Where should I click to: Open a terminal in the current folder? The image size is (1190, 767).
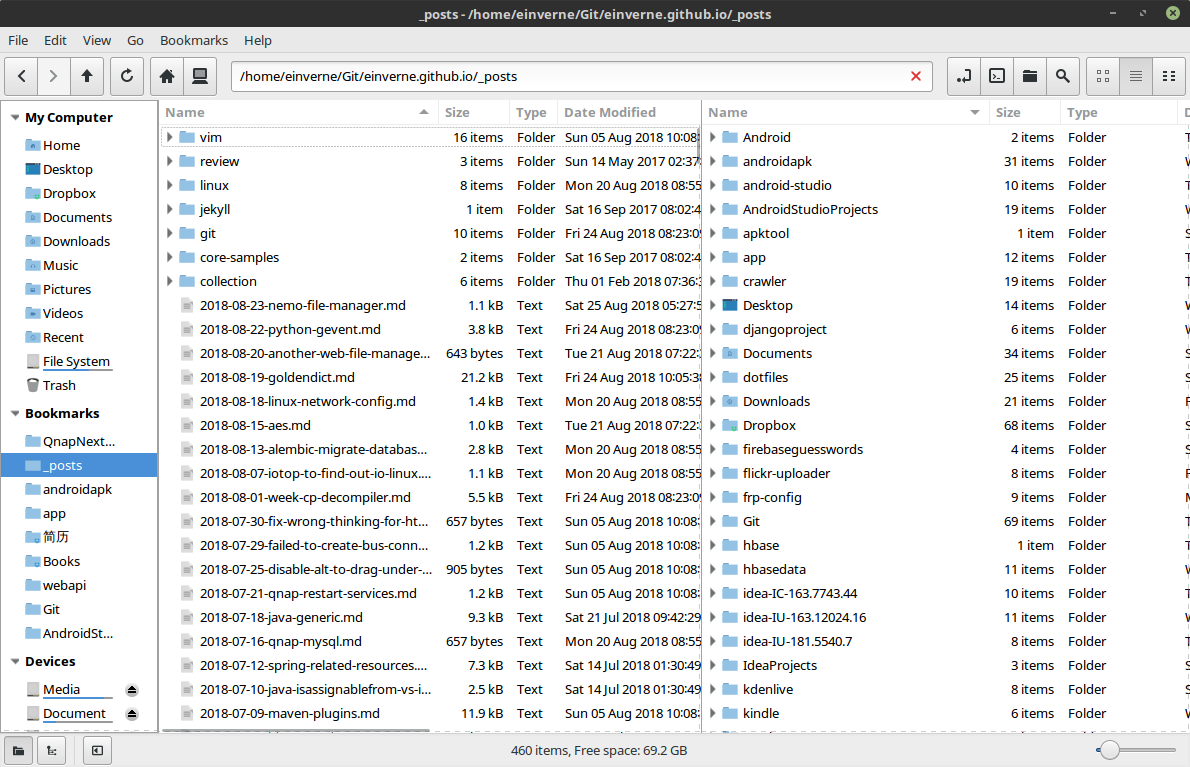point(996,75)
